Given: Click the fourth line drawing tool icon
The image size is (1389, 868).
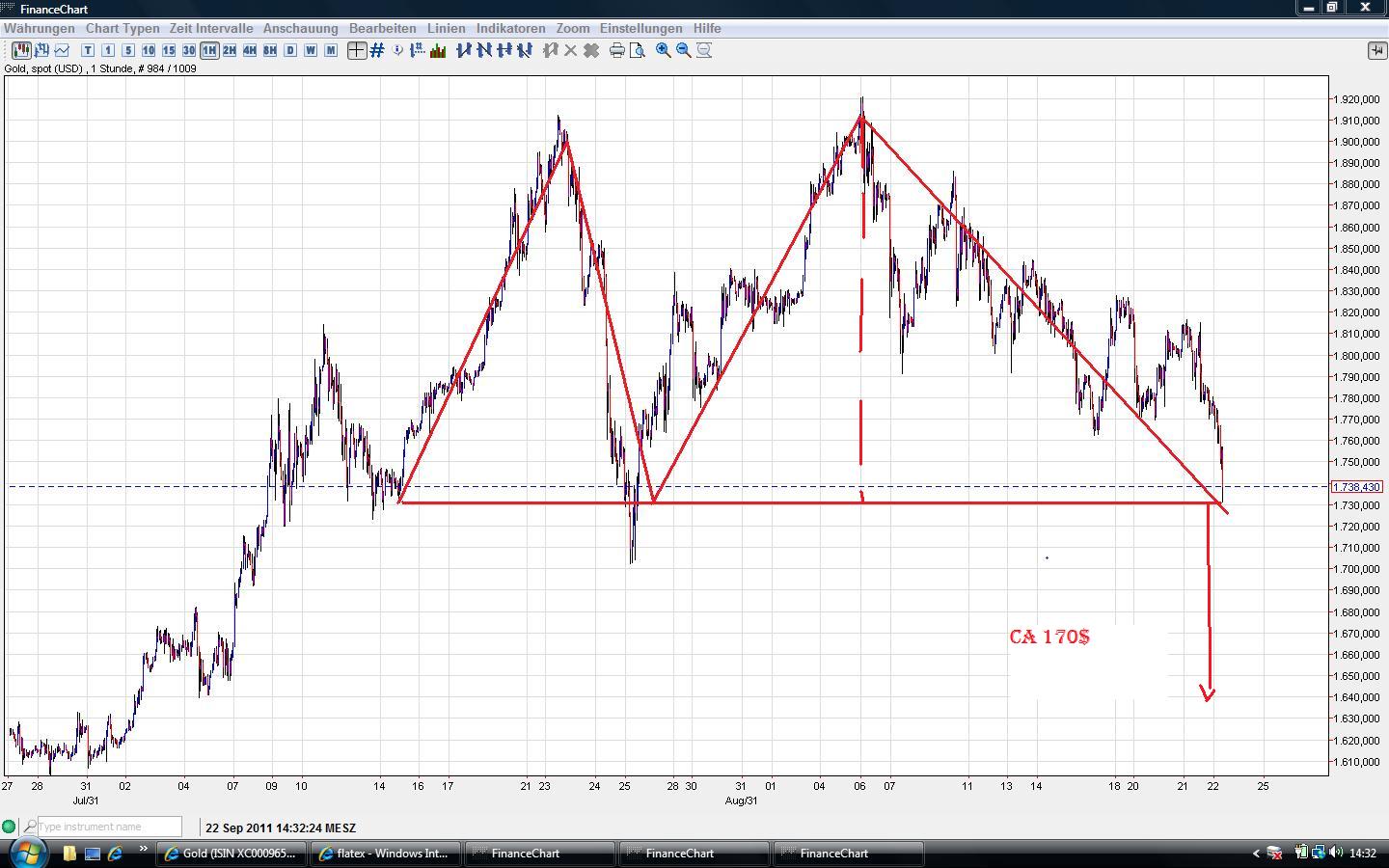Looking at the screenshot, I should pos(525,50).
